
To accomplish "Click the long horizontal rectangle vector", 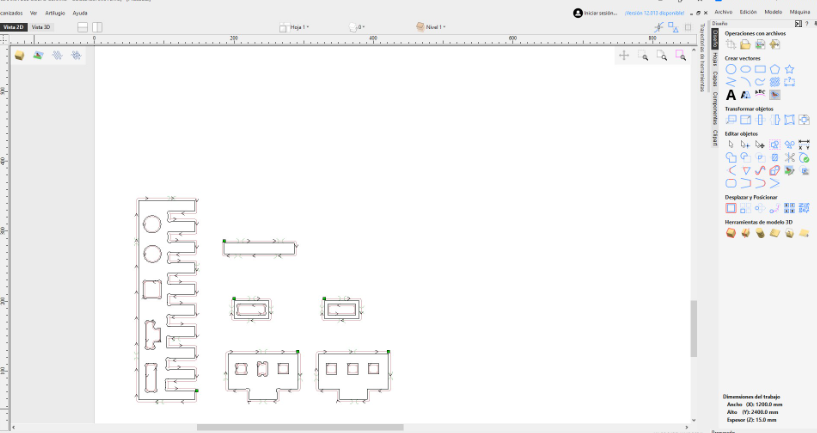I will (x=259, y=249).
